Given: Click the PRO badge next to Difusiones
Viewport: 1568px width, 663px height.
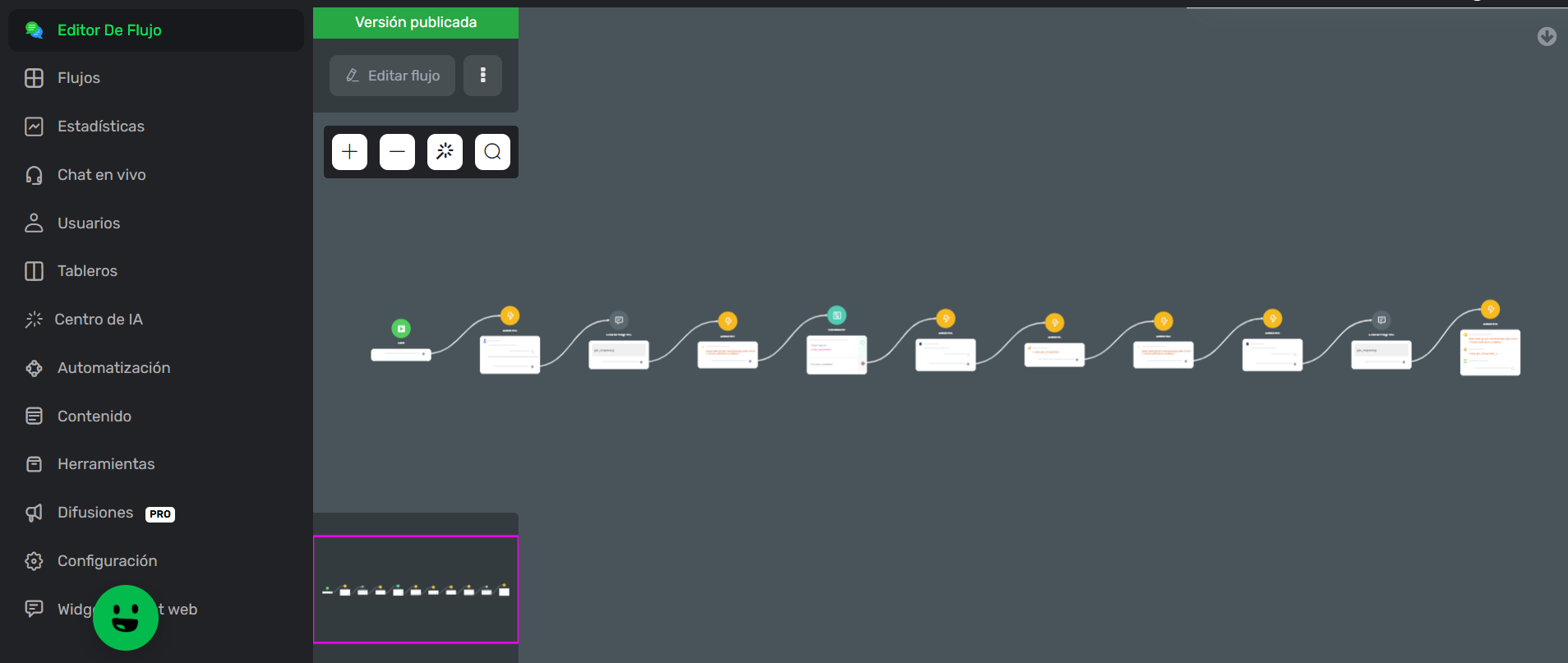Looking at the screenshot, I should [x=160, y=514].
